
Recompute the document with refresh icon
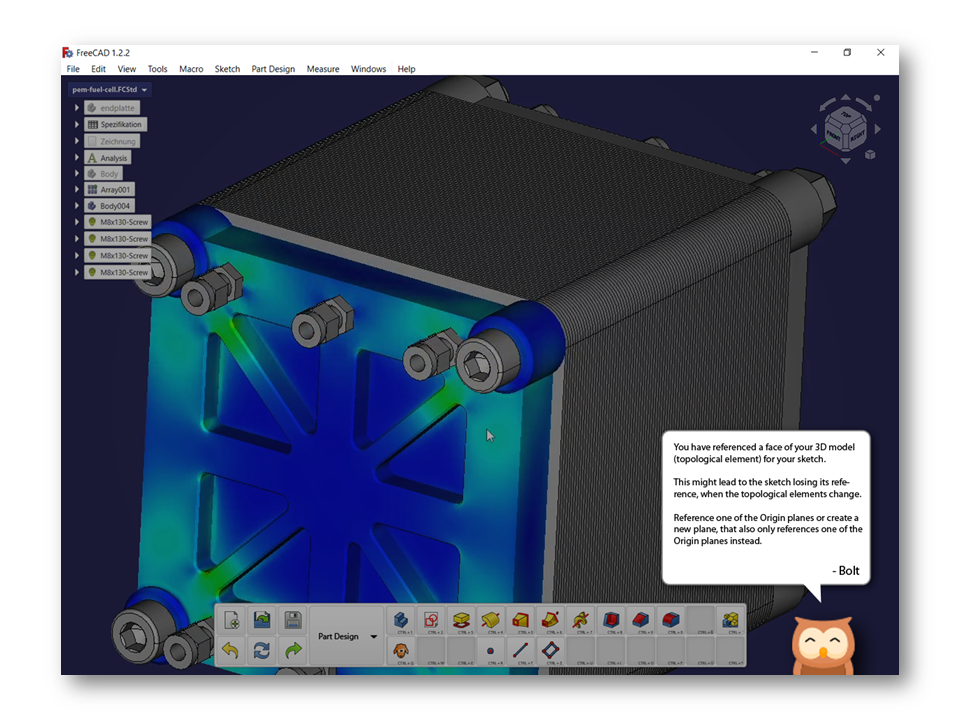(x=262, y=653)
